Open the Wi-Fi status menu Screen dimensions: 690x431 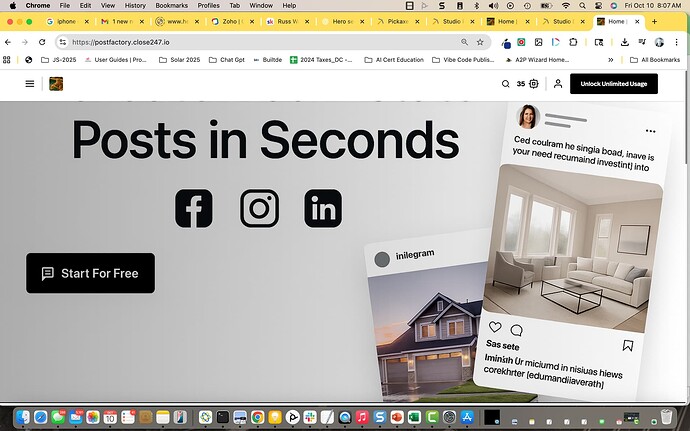tap(566, 6)
